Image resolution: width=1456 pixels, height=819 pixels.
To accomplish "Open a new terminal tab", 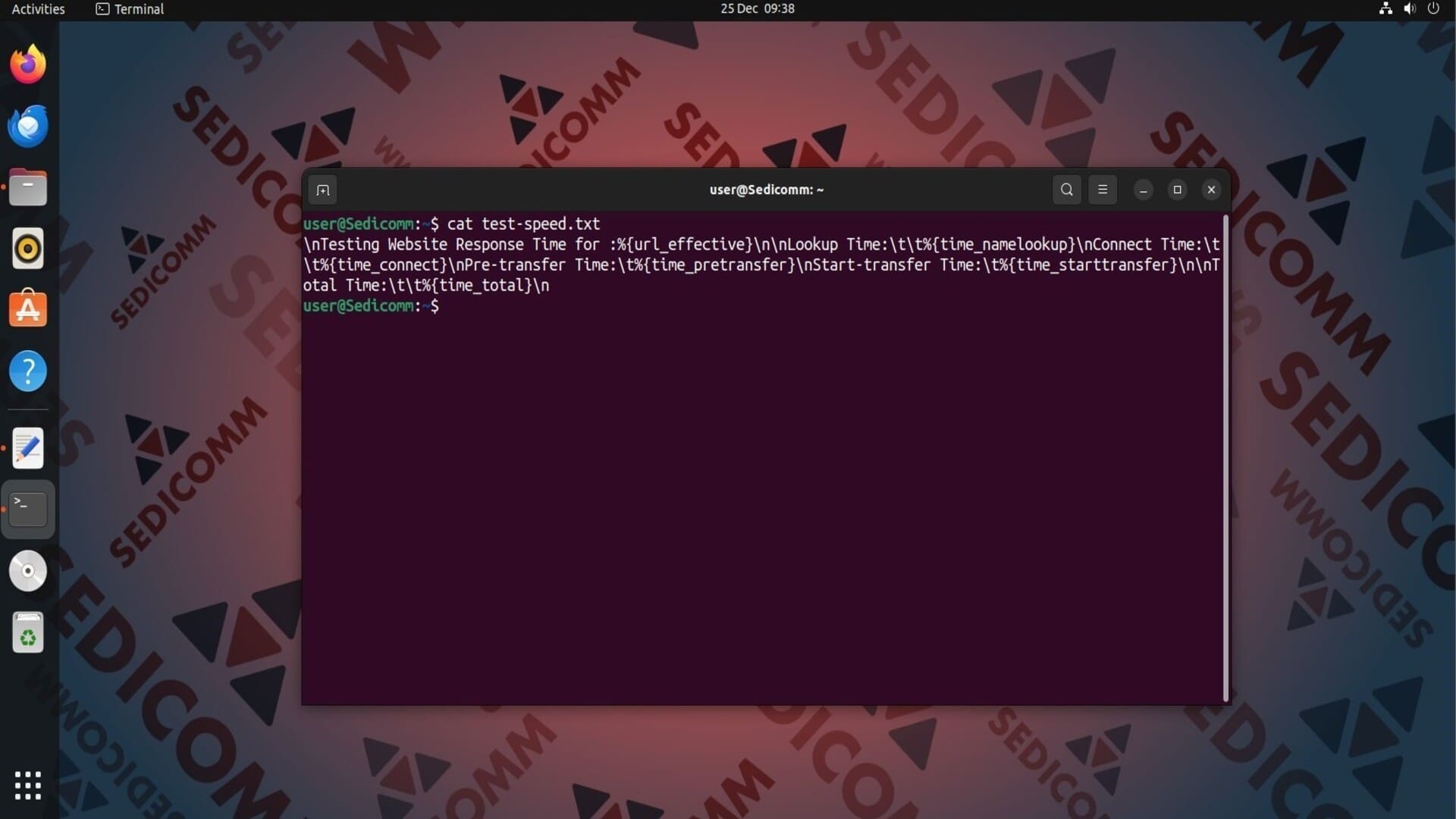I will (322, 190).
